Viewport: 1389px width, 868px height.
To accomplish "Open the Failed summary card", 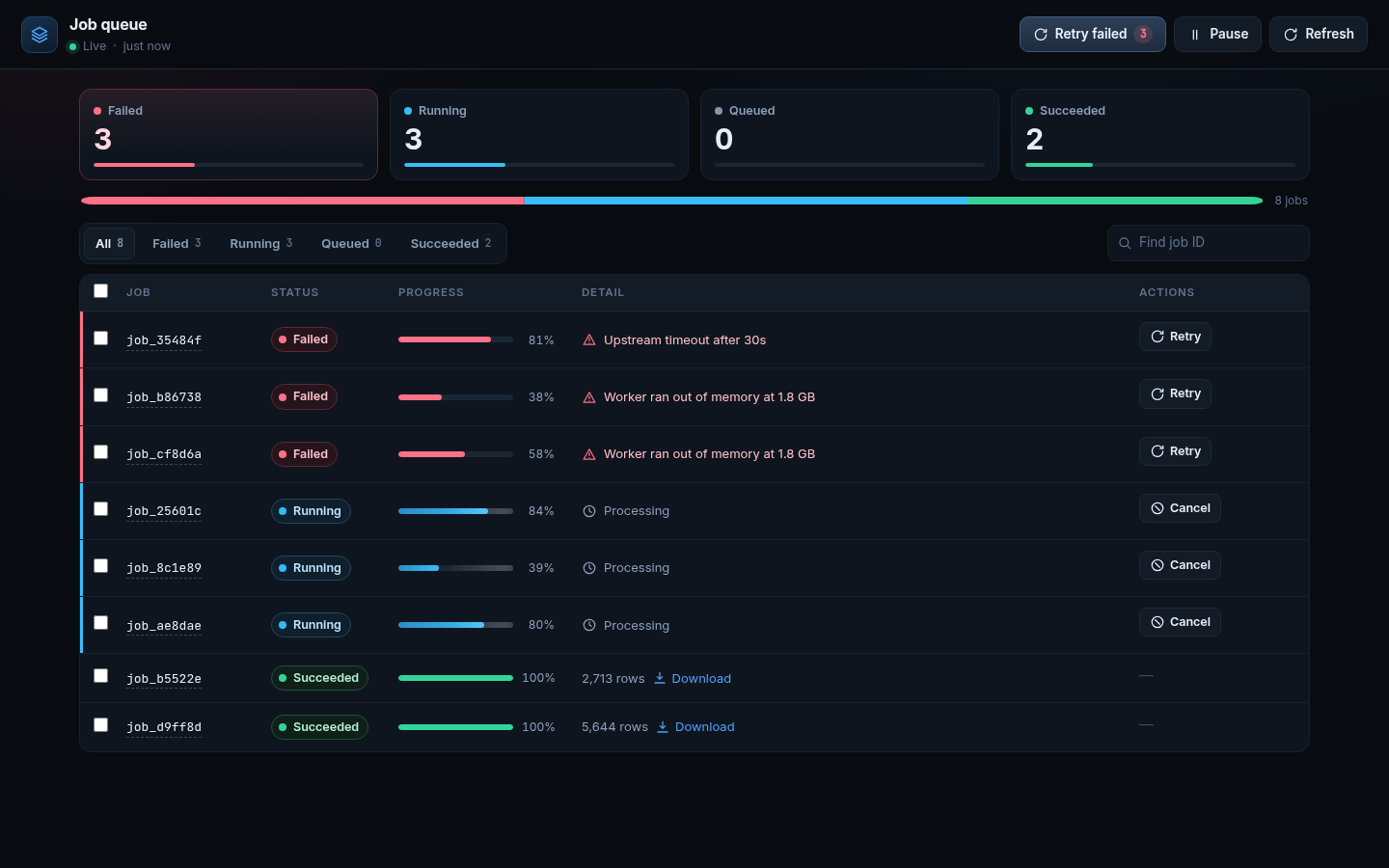I will (228, 134).
